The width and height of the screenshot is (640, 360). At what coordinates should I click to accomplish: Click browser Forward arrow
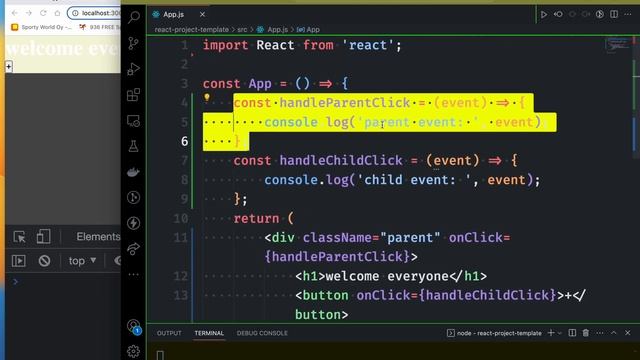pos(29,13)
